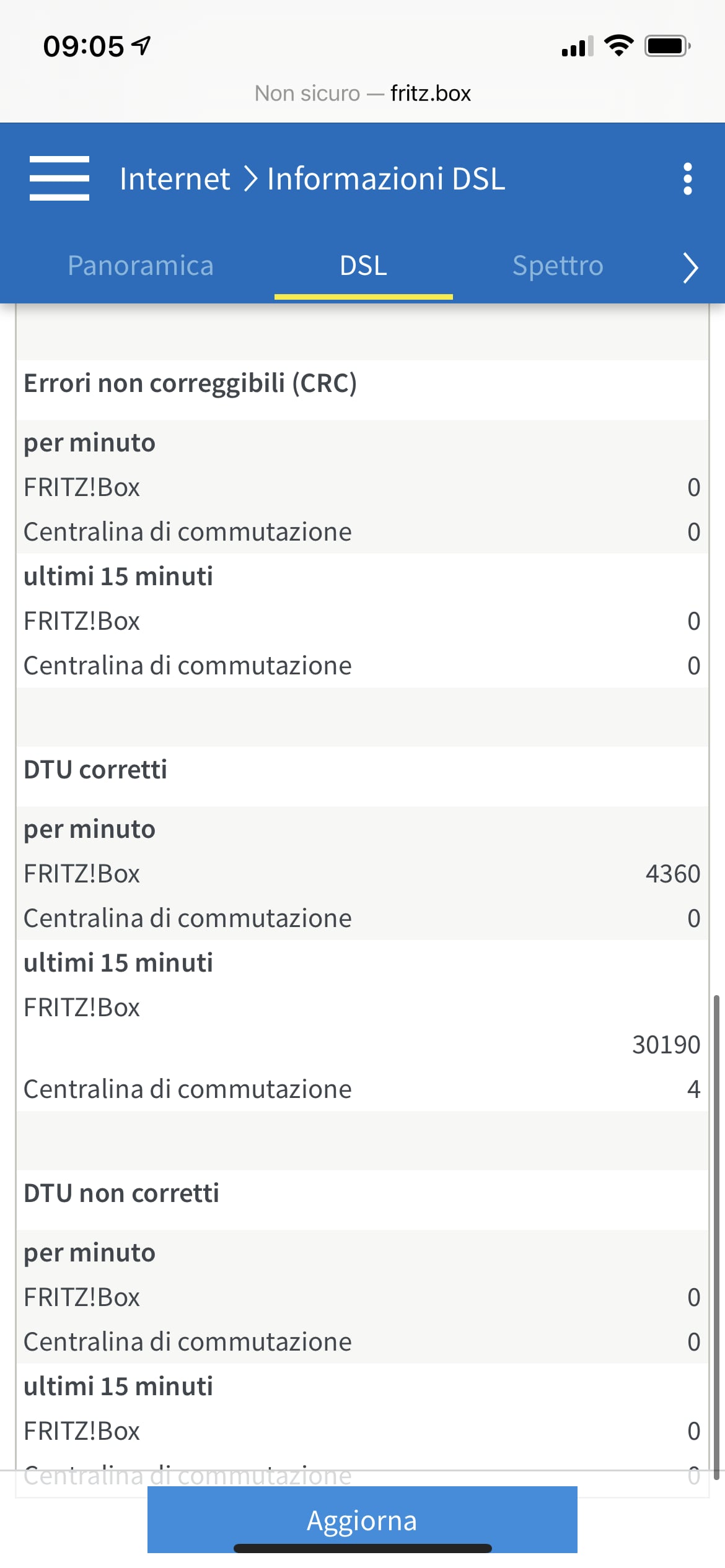Tap the battery indicator icon
The width and height of the screenshot is (725, 1568).
pyautogui.click(x=667, y=46)
